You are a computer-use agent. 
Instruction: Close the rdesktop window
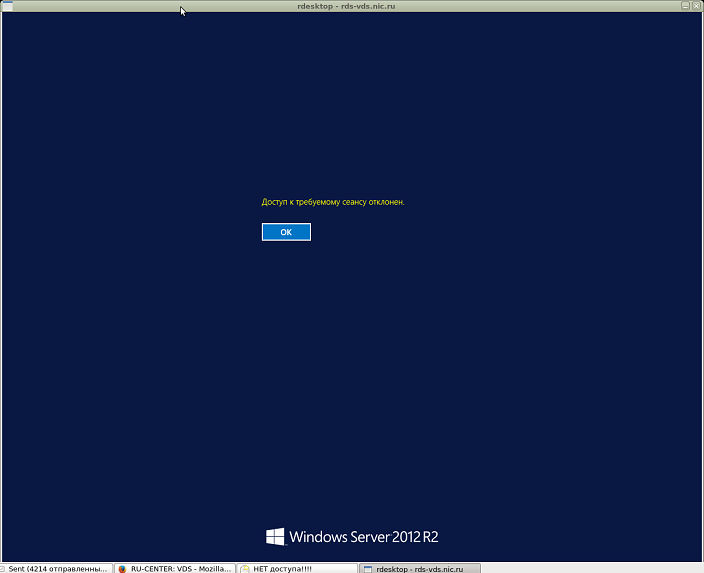pyautogui.click(x=697, y=6)
